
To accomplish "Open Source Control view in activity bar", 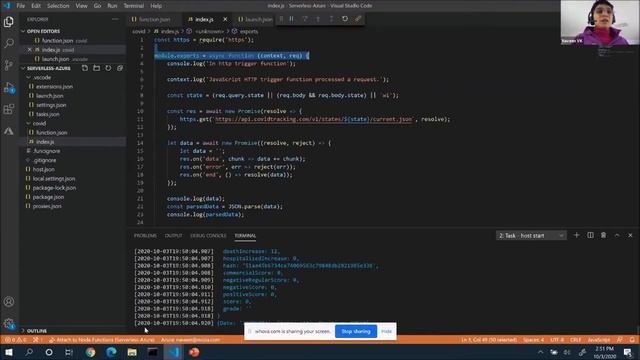I will pyautogui.click(x=9, y=65).
